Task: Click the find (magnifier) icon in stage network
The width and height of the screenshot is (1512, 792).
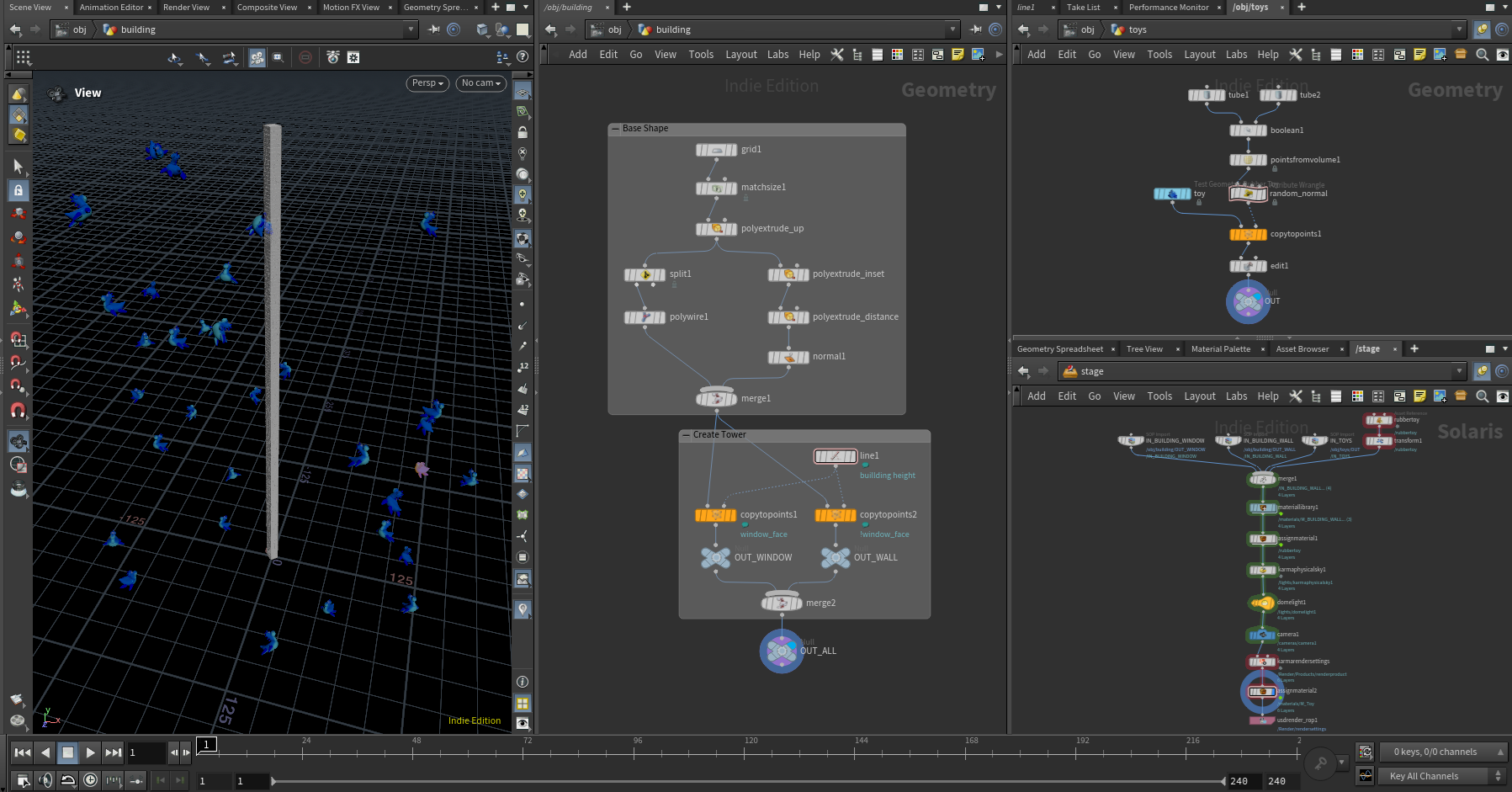Action: click(x=1482, y=396)
